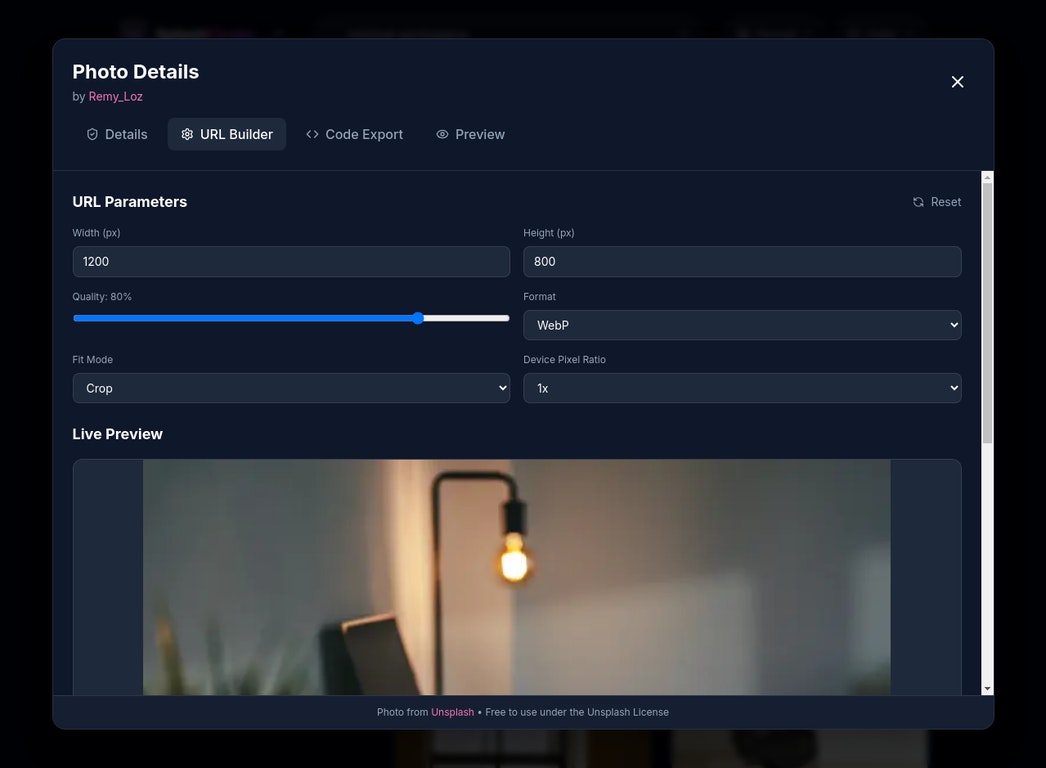Click the eye icon beside Preview
The image size is (1046, 768).
pyautogui.click(x=441, y=133)
